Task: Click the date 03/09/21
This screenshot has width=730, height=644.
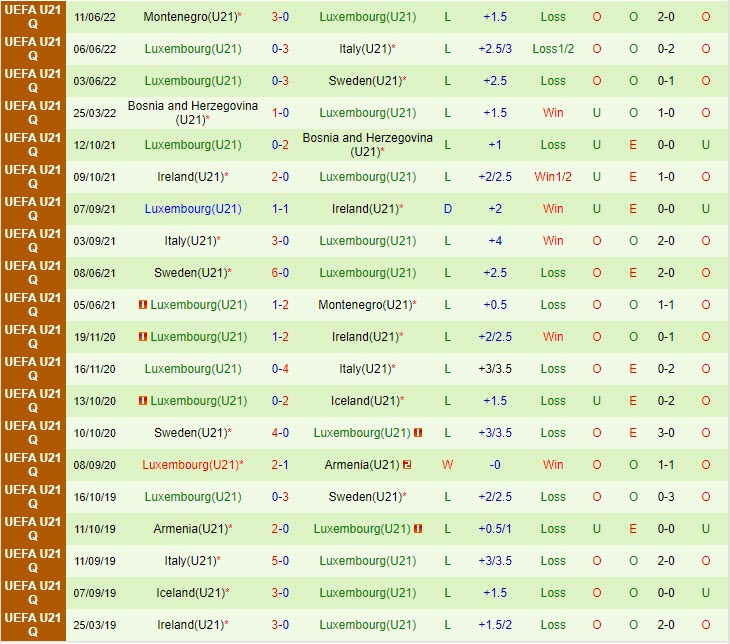Action: 95,241
